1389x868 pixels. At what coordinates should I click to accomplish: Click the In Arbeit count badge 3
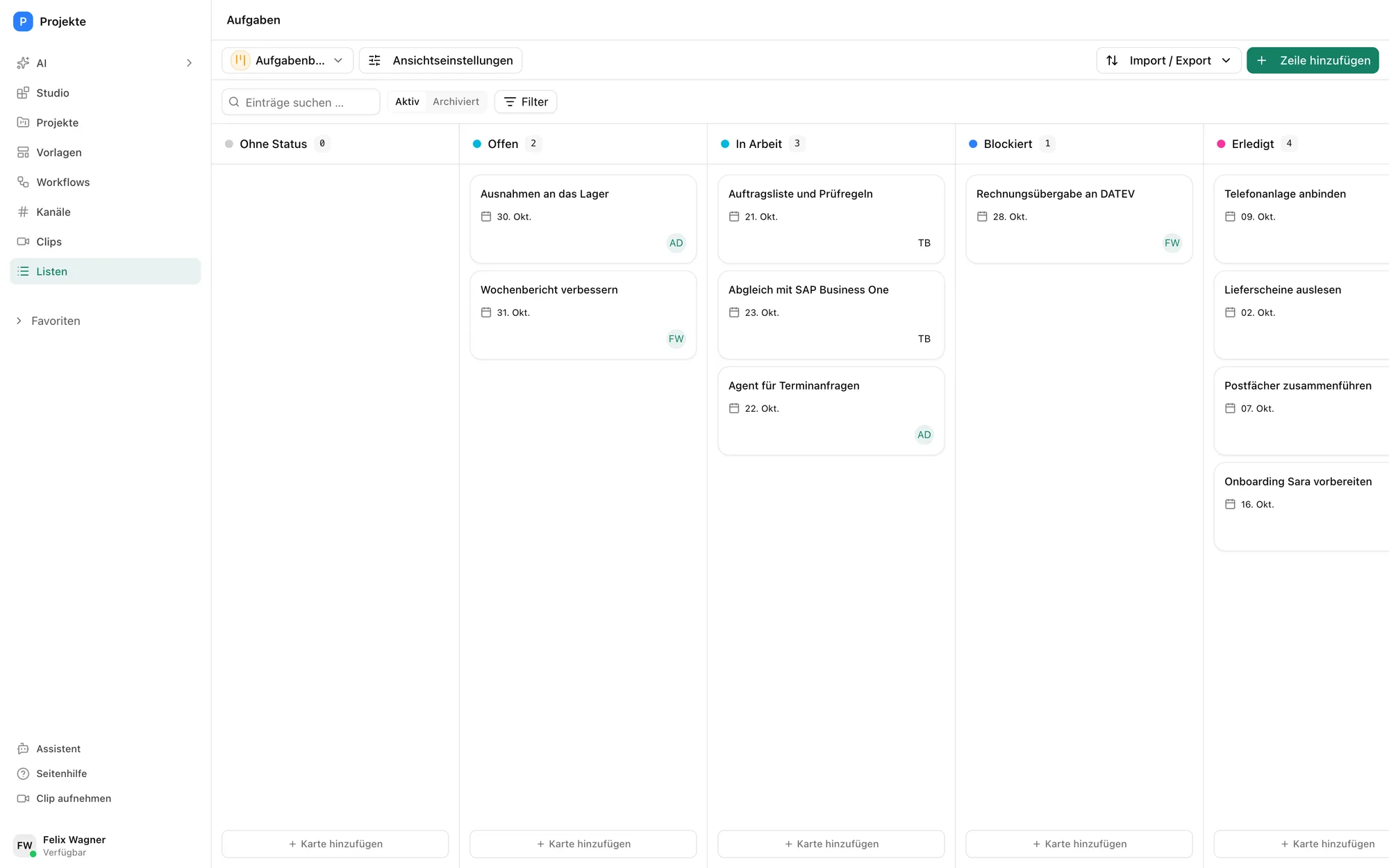[x=797, y=144]
